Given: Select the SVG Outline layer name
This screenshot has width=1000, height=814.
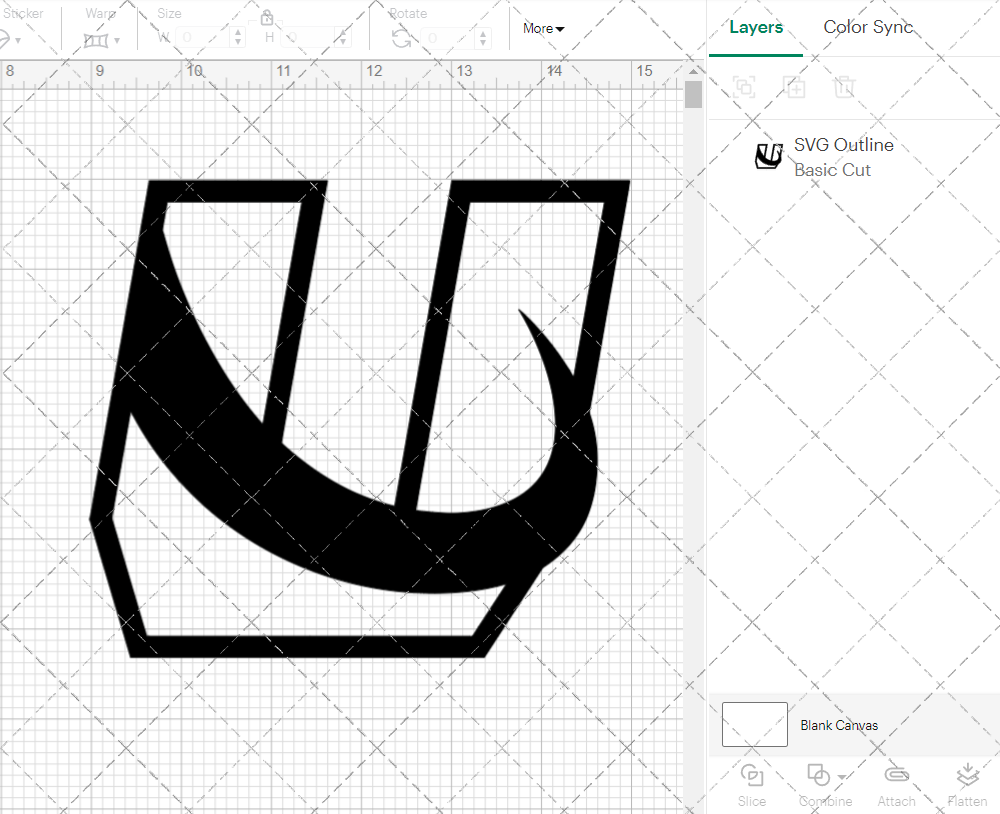Looking at the screenshot, I should point(844,145).
